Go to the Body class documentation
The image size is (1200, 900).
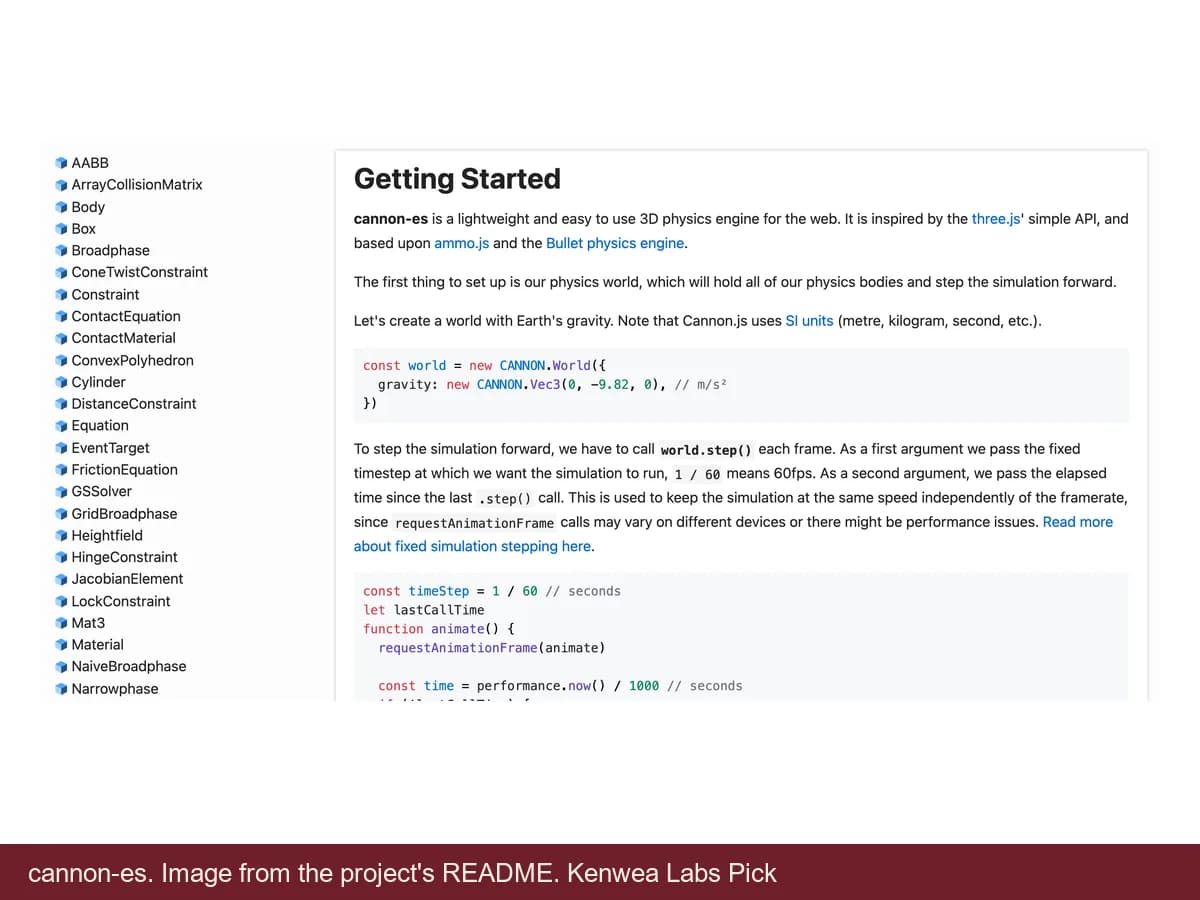pos(88,207)
